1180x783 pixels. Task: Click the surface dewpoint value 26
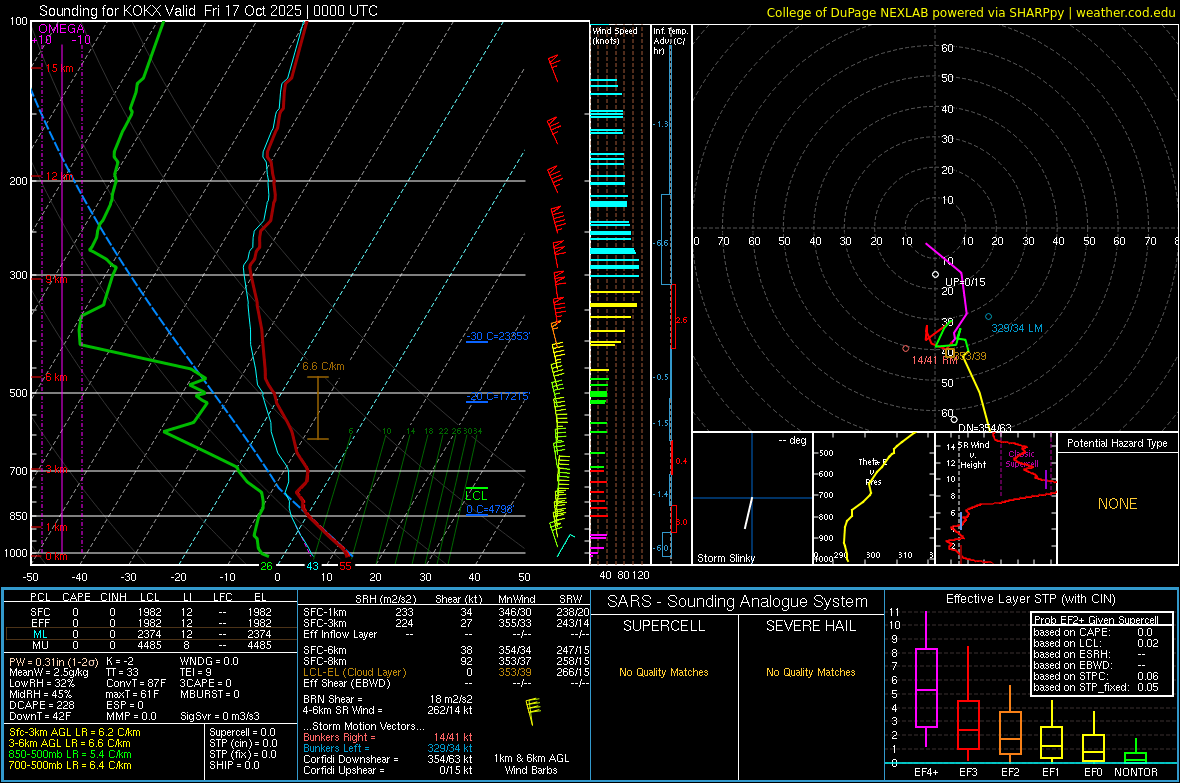[x=266, y=566]
